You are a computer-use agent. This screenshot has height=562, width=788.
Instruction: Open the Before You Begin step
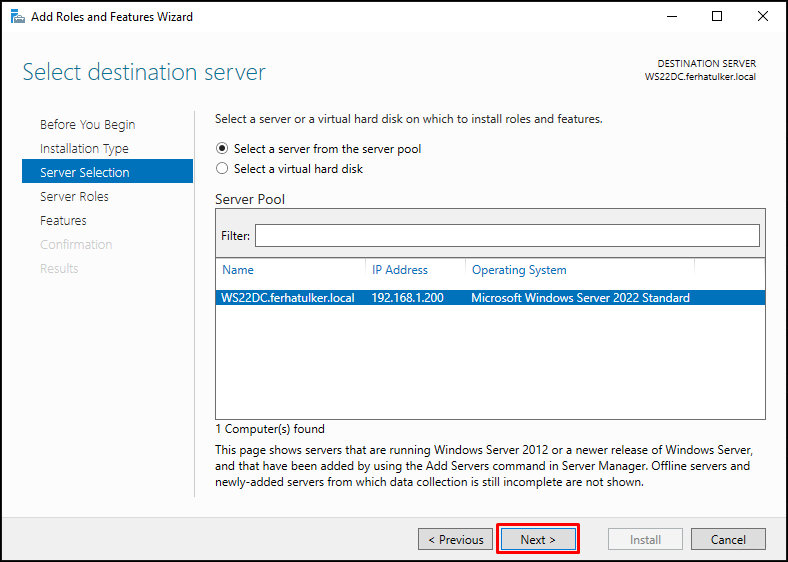coord(87,125)
